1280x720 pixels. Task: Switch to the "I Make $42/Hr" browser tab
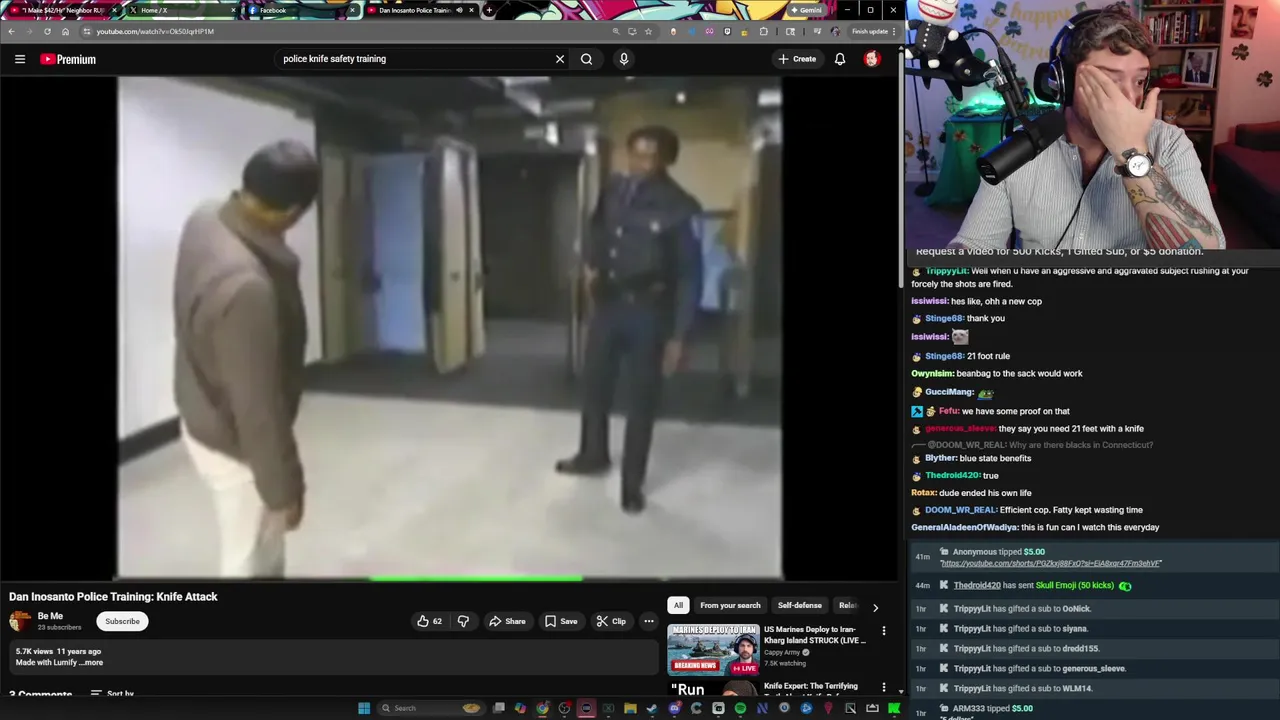point(62,10)
